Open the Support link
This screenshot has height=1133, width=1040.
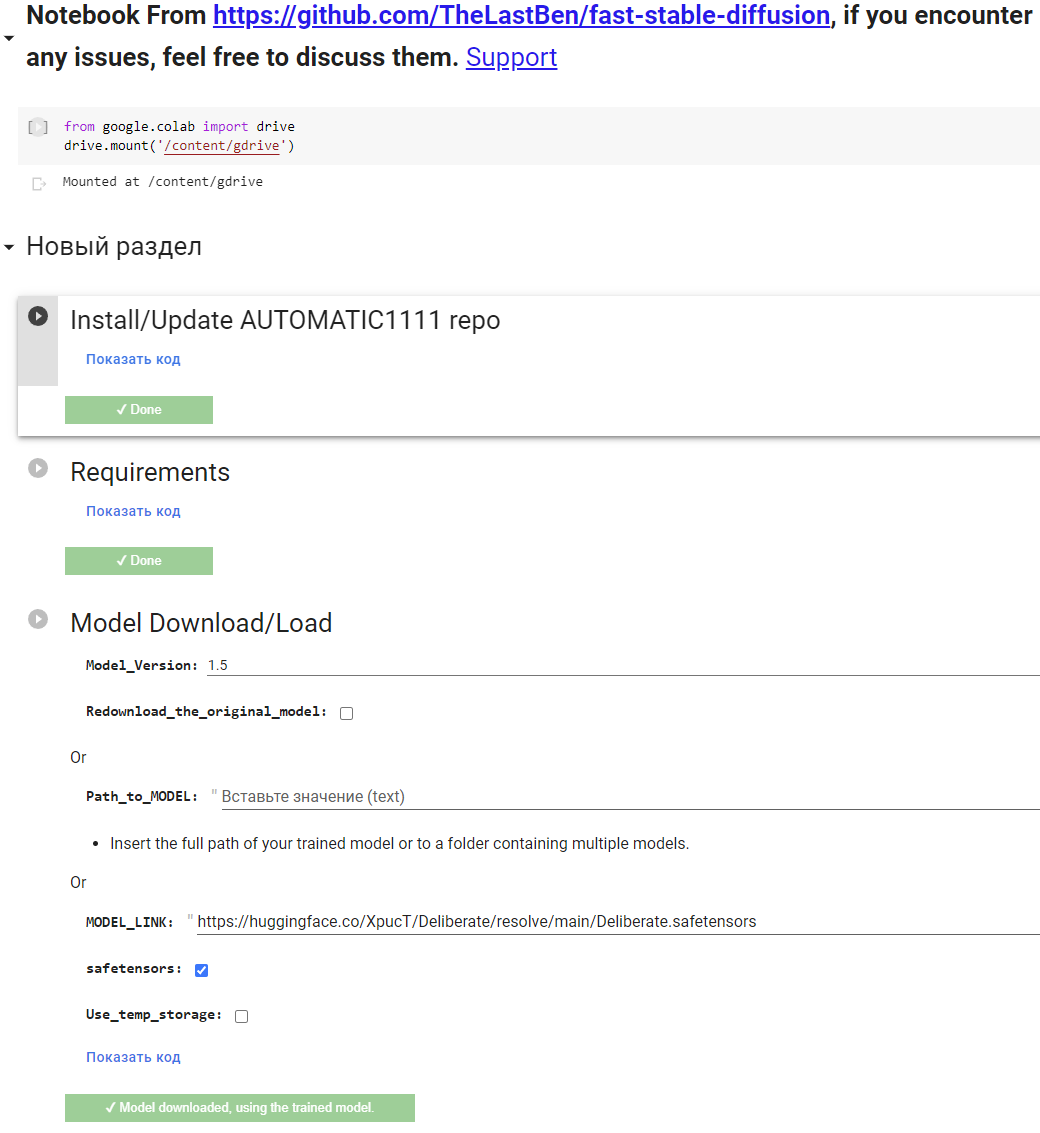coord(511,57)
